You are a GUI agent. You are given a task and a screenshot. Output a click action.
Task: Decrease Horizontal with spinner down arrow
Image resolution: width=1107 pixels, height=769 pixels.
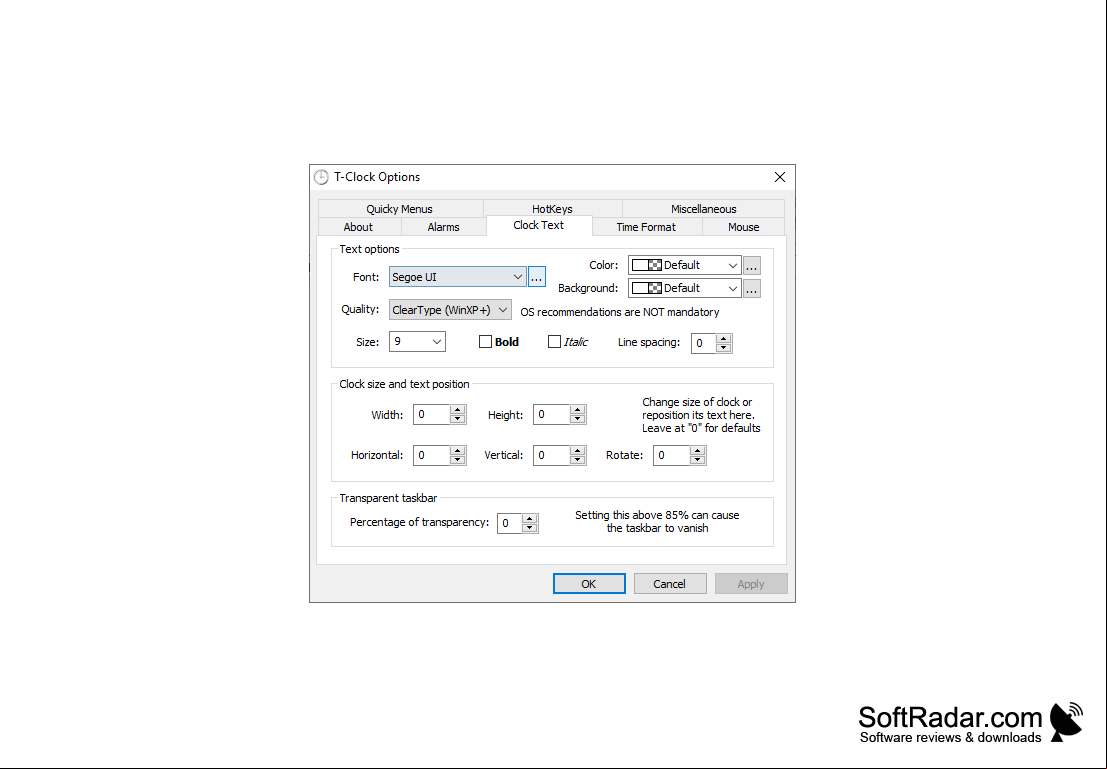pos(457,460)
